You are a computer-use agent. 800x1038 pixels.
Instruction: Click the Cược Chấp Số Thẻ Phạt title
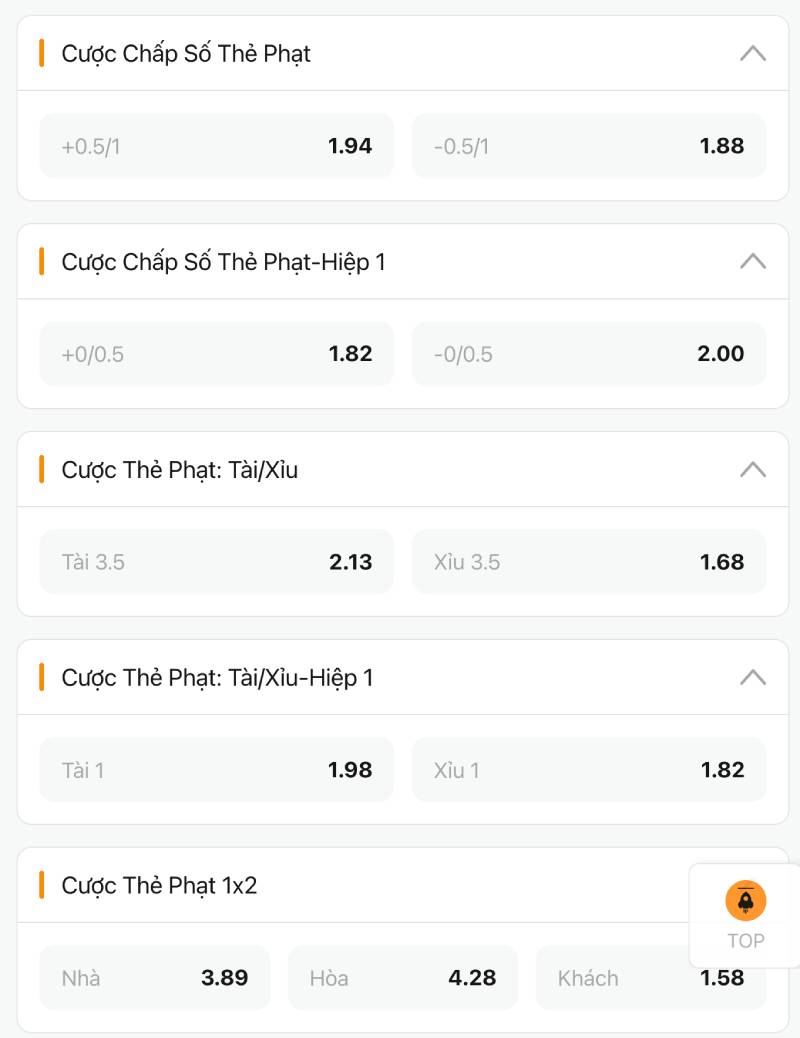coord(186,54)
